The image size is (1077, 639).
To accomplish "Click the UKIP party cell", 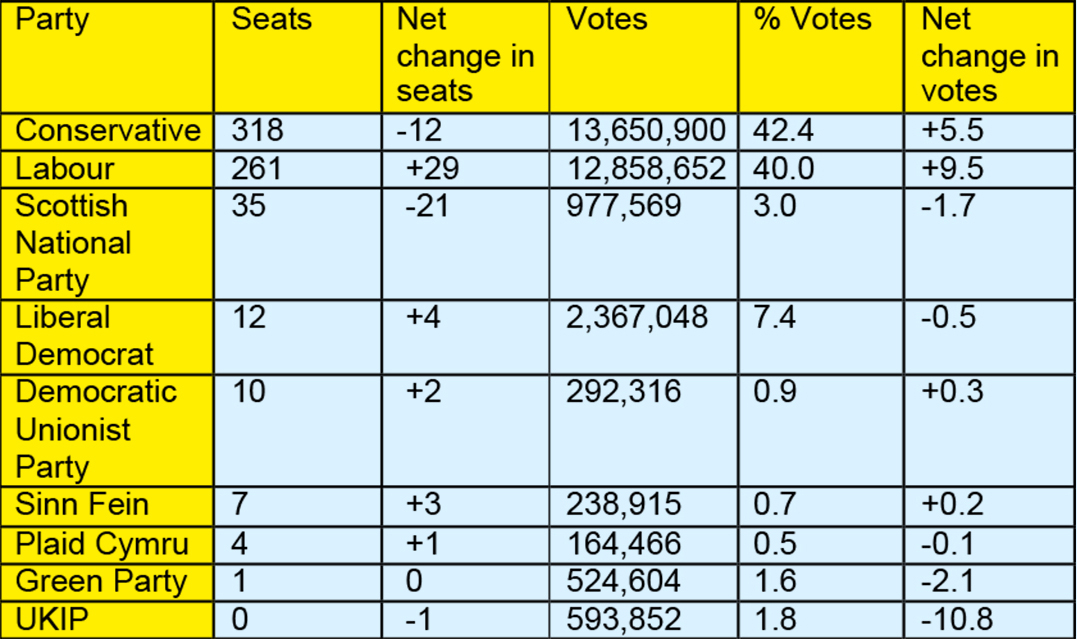I will click(107, 620).
